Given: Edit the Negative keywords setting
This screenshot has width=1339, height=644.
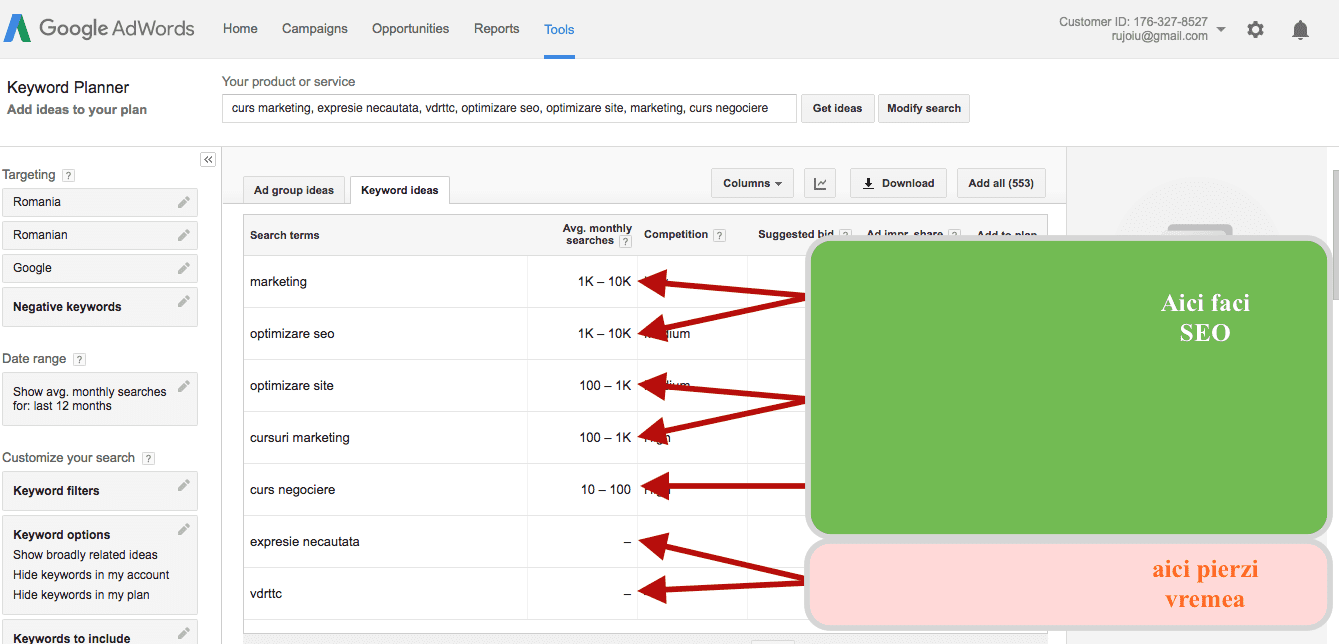Looking at the screenshot, I should click(100, 307).
